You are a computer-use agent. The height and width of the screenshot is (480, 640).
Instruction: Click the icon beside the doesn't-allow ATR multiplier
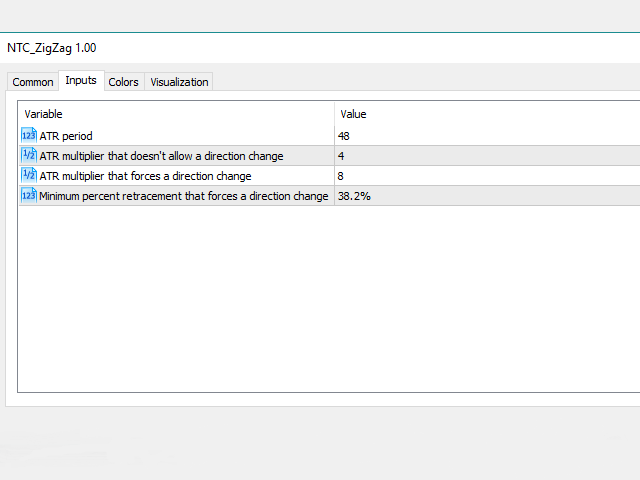pos(28,156)
